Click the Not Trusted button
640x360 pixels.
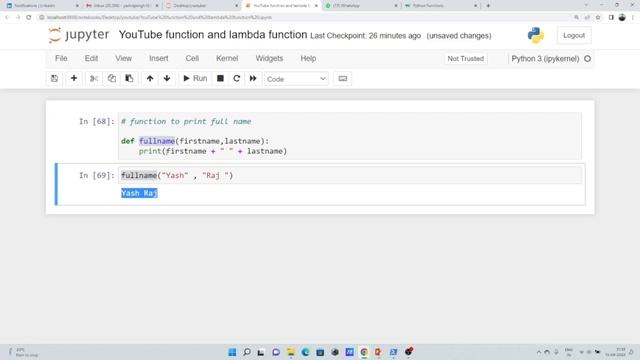(466, 59)
